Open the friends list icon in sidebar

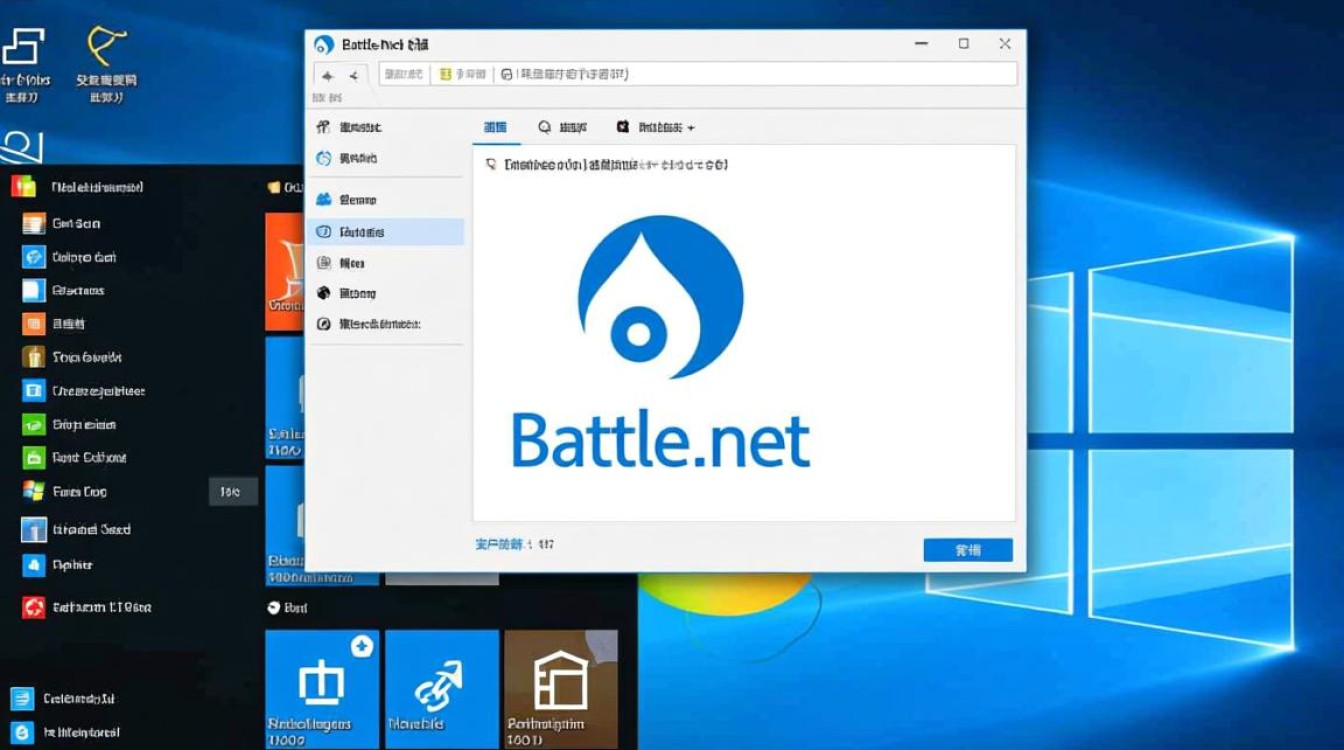click(x=322, y=199)
